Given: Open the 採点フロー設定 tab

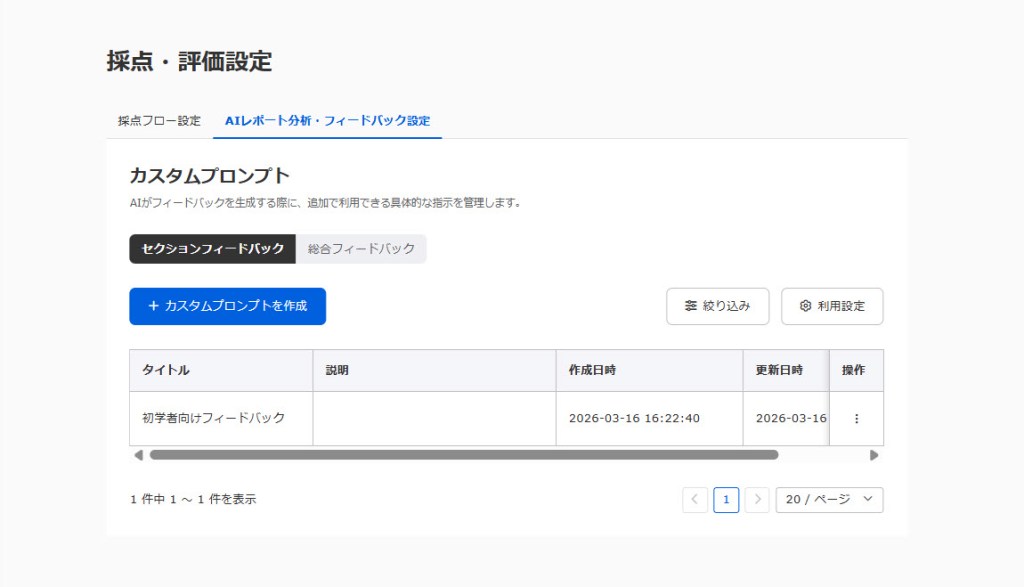Looking at the screenshot, I should coord(159,121).
